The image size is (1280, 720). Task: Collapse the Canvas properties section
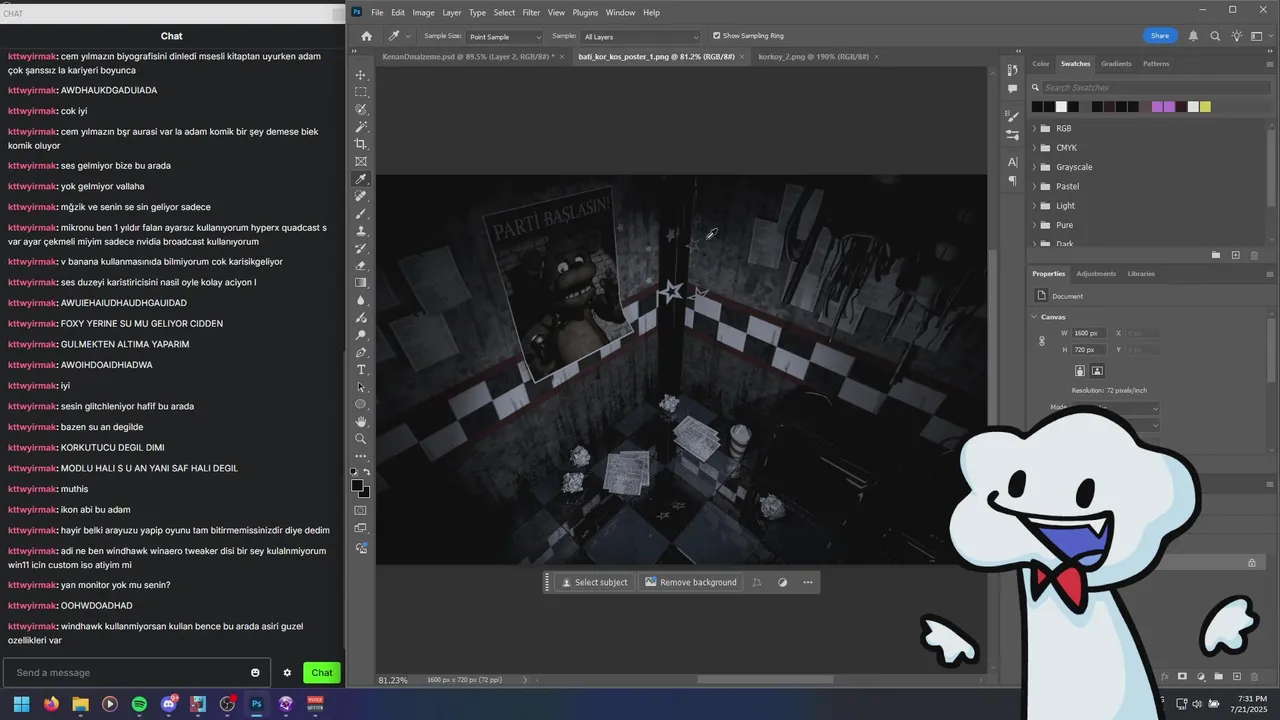[x=1035, y=317]
